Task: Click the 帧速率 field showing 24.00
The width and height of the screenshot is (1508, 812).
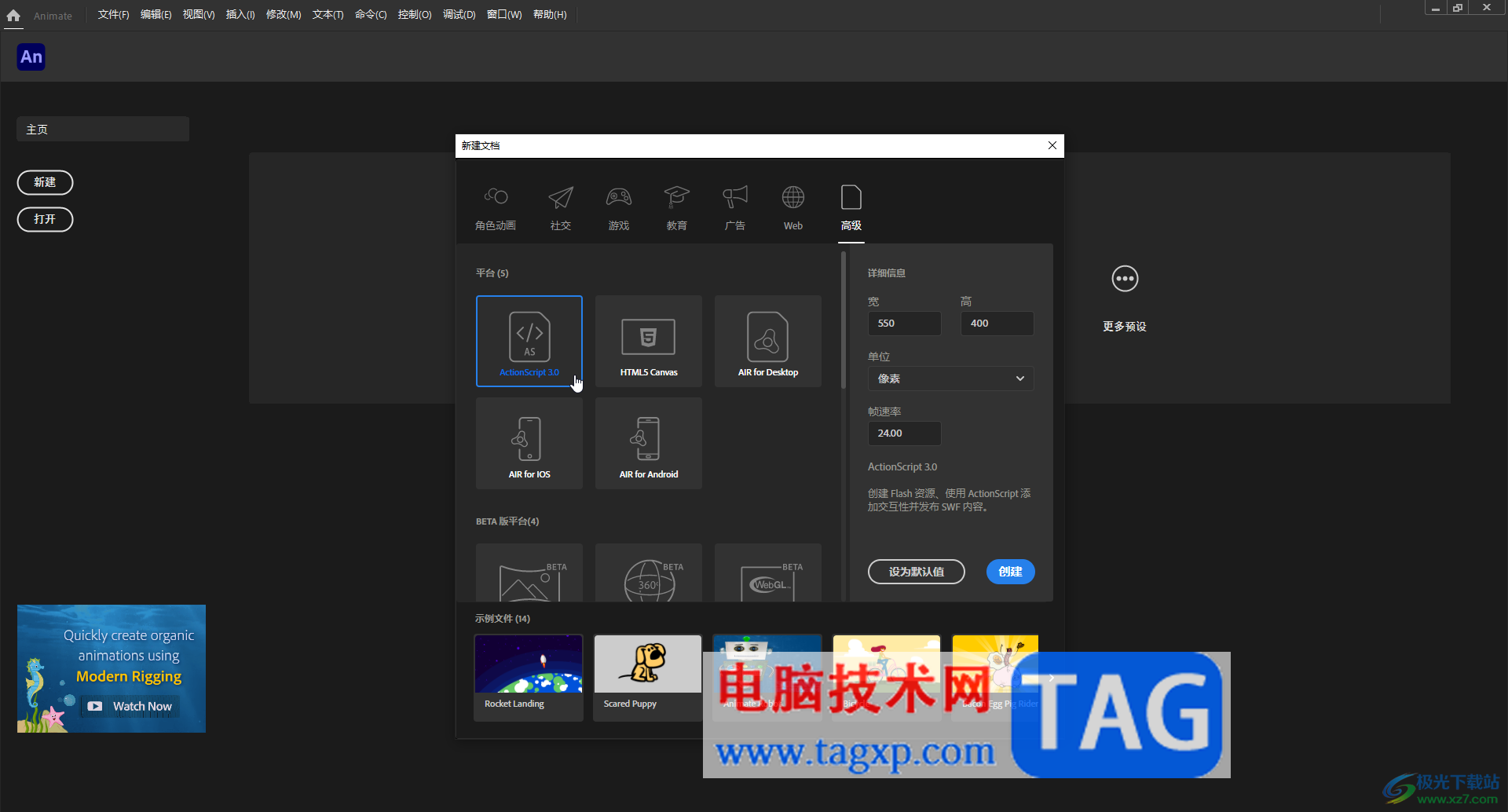Action: pos(904,433)
